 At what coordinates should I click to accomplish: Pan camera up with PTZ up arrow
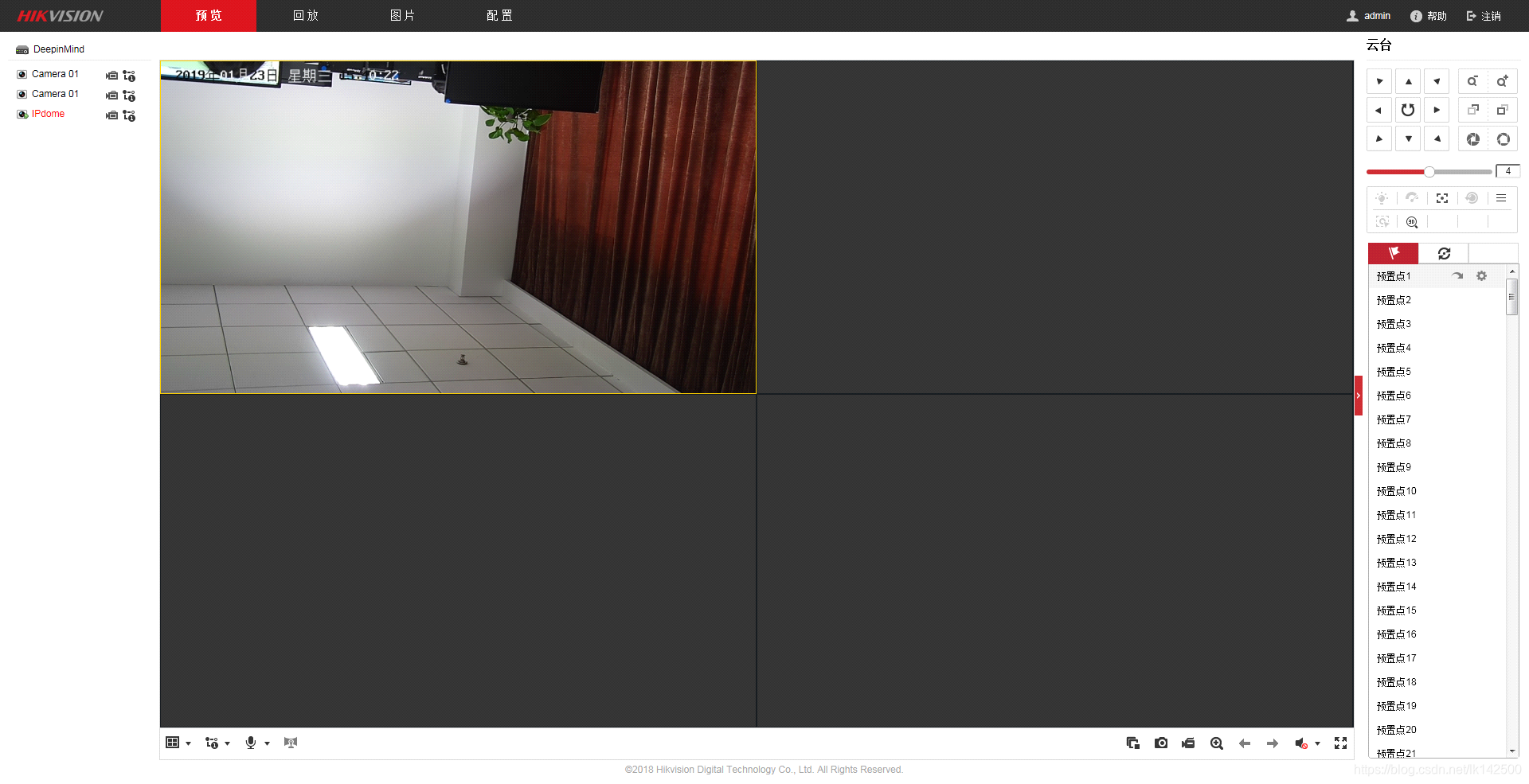tap(1408, 81)
